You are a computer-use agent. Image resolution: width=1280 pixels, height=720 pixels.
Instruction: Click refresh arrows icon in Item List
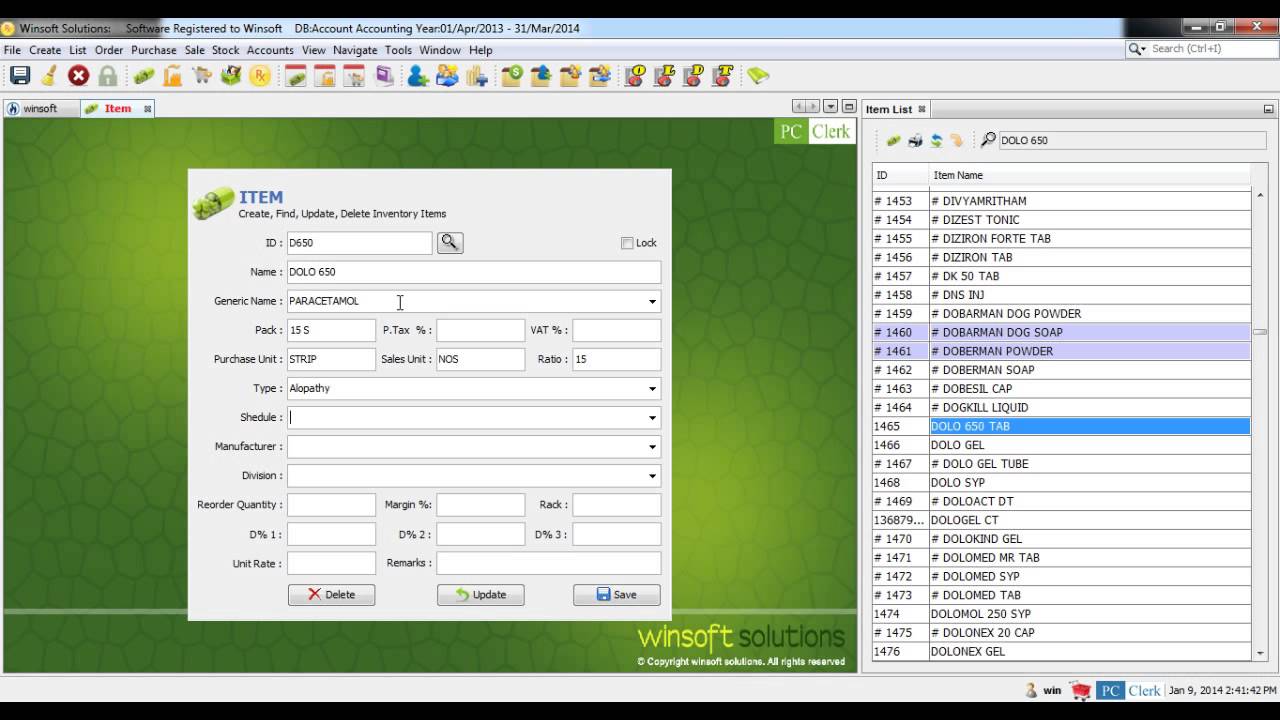(936, 140)
